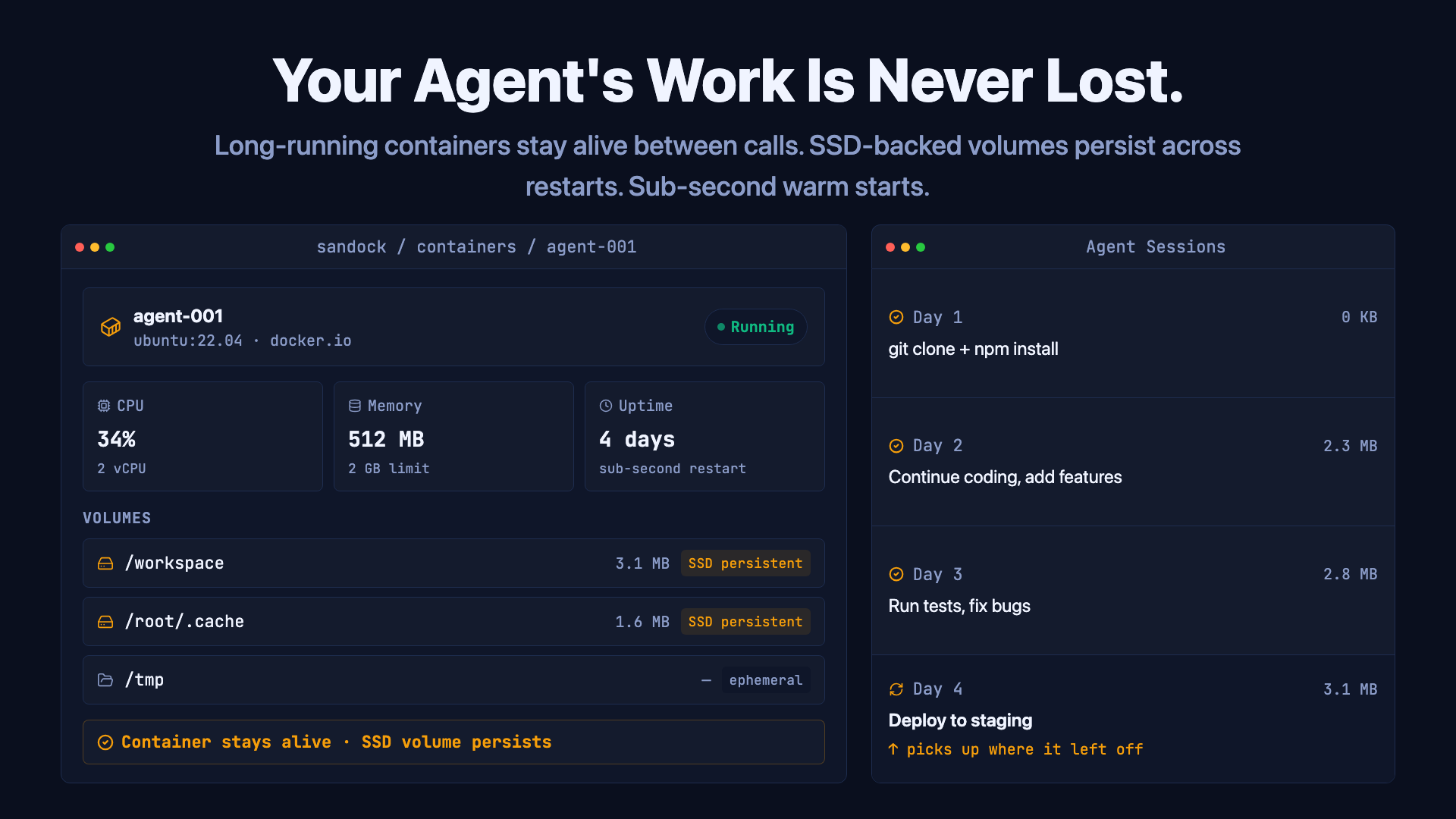This screenshot has width=1456, height=819.
Task: Click 'sandock' in the breadcrumb path
Action: click(351, 247)
